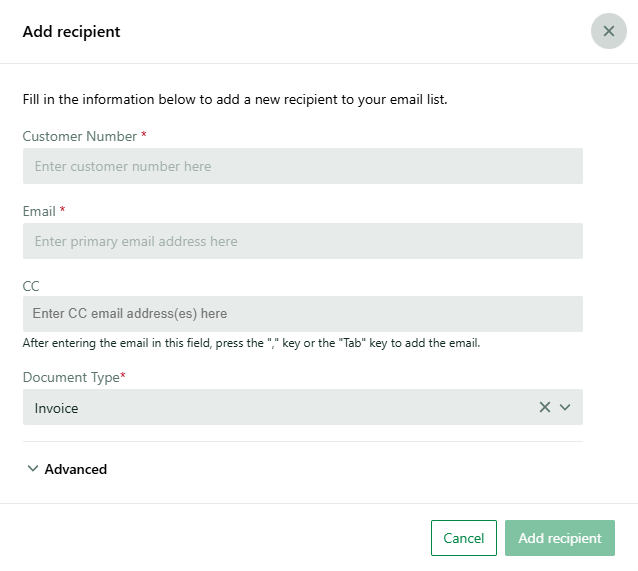The image size is (638, 571).
Task: Select the Invoice value in Document Type
Action: 56,408
